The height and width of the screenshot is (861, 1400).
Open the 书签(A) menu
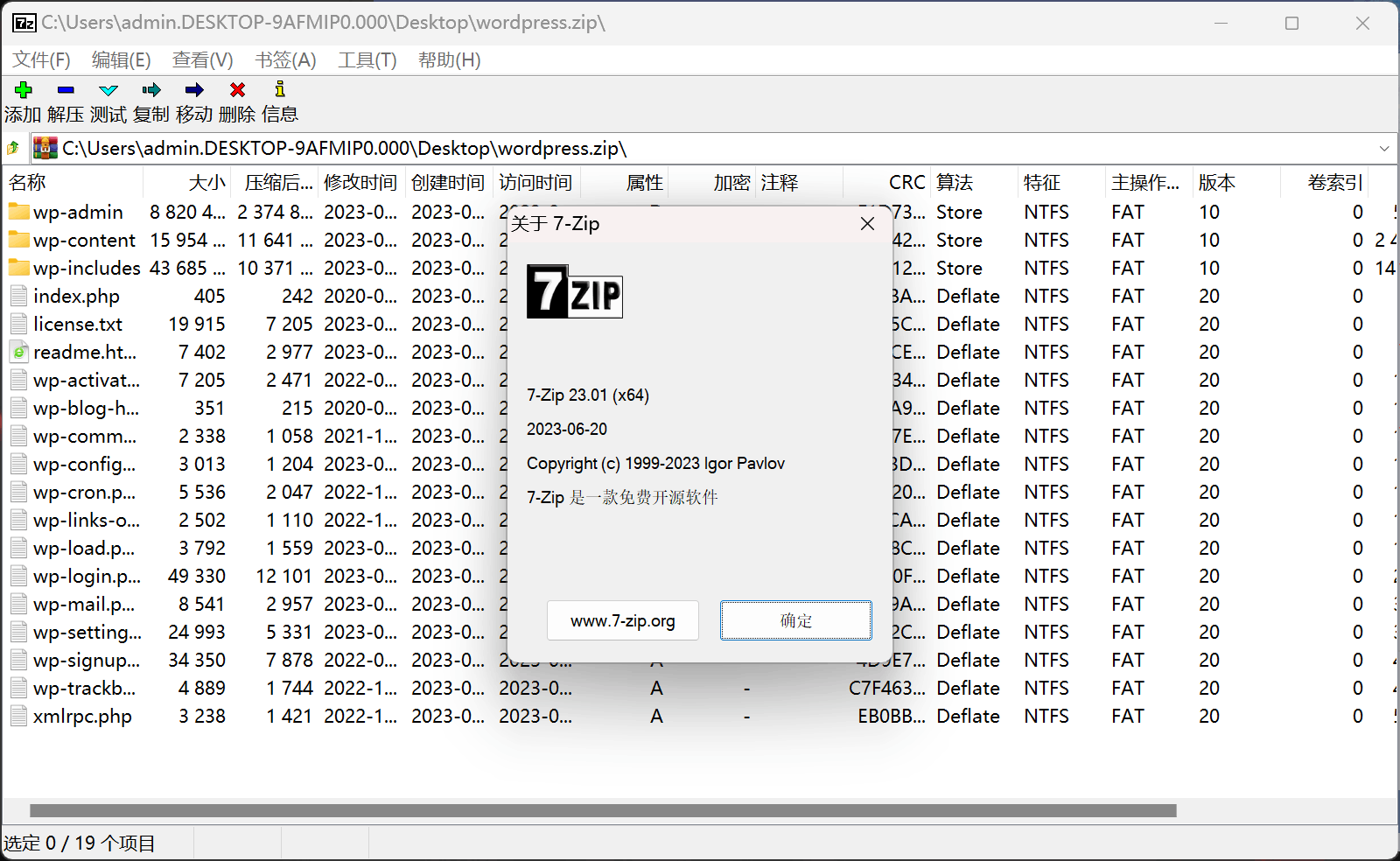click(285, 59)
